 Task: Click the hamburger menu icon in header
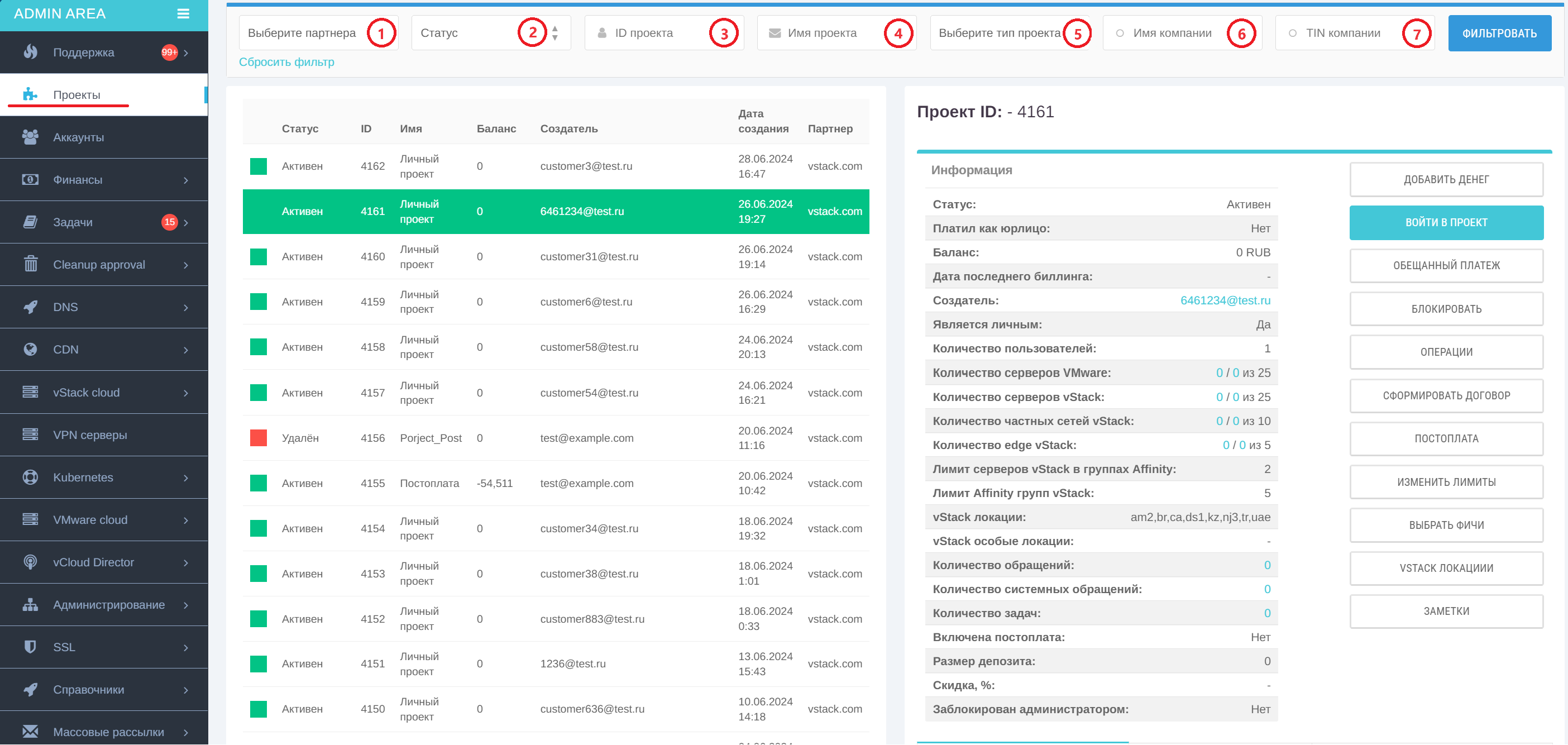point(183,13)
